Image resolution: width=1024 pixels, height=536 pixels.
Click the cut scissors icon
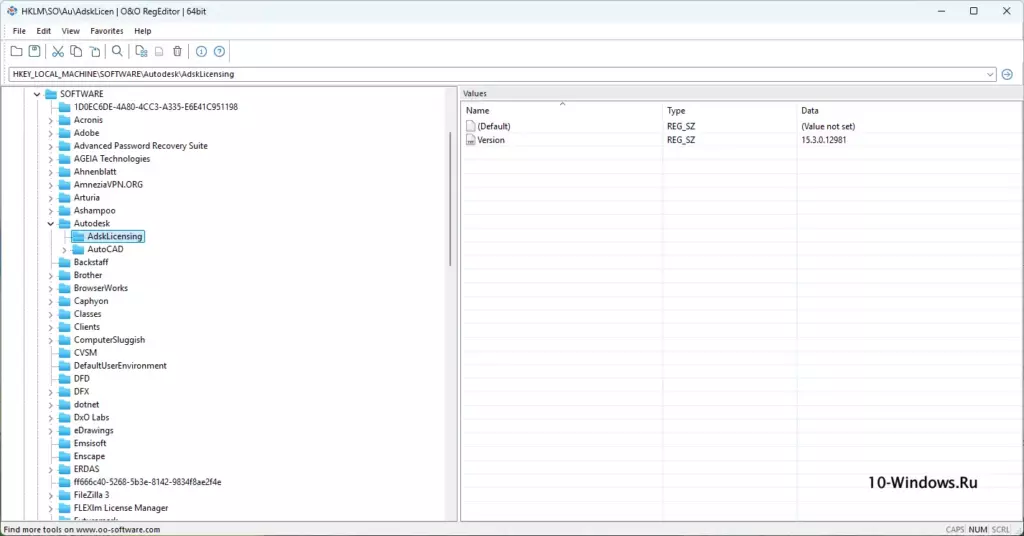click(x=57, y=52)
